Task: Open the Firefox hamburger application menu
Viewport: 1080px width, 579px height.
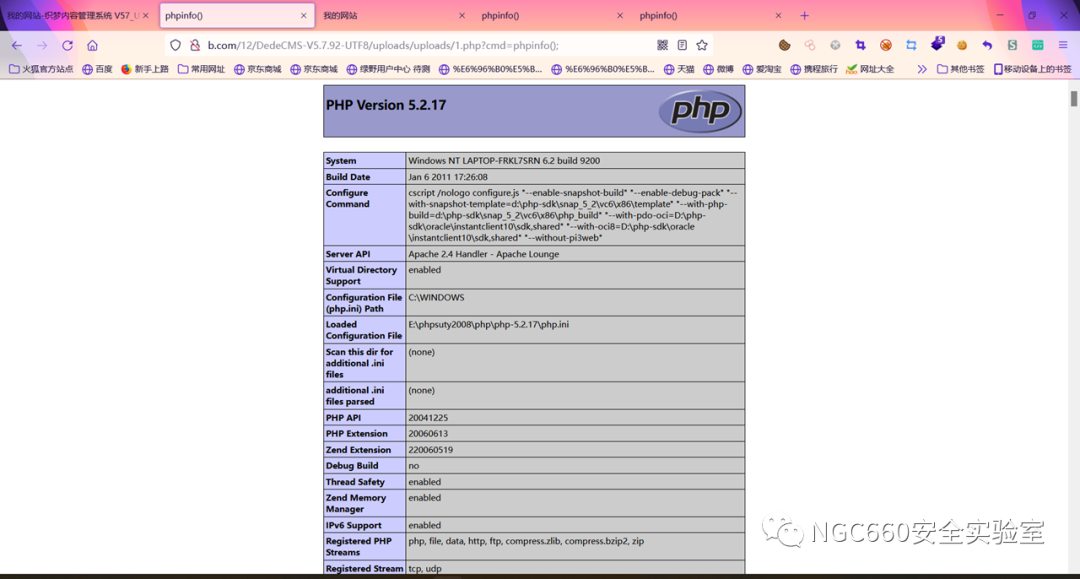Action: tap(1063, 45)
